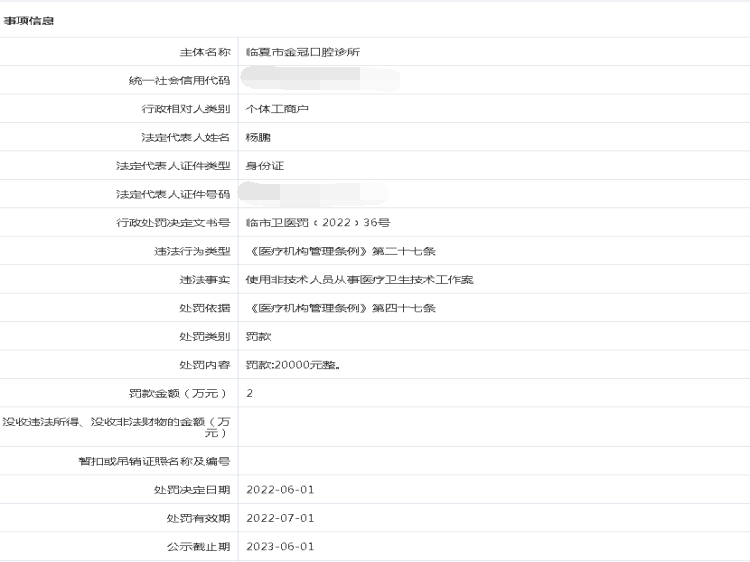This screenshot has height=562, width=750.
Task: Click the 第四十七条 penalty basis value
Action: pos(340,308)
